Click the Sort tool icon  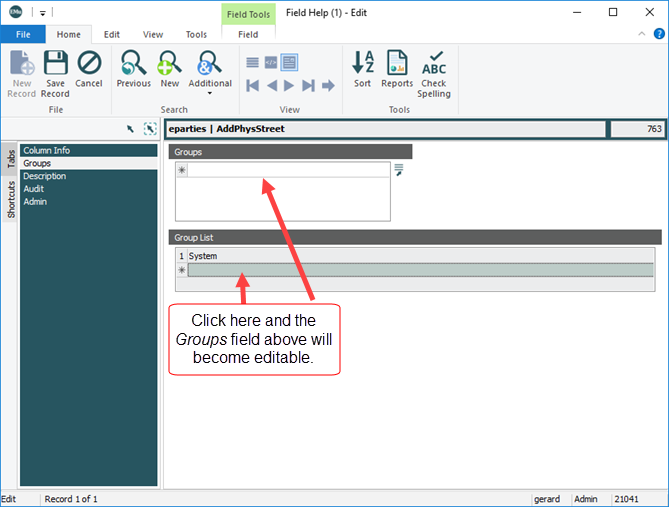pyautogui.click(x=362, y=70)
